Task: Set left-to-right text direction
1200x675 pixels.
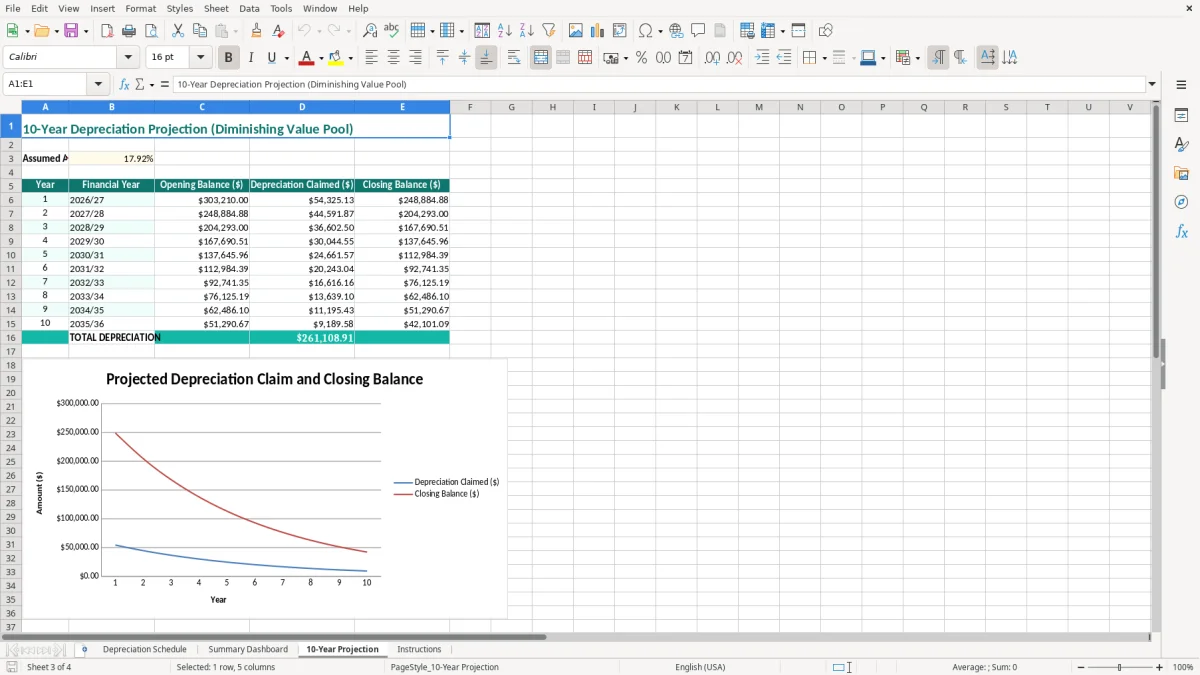Action: pyautogui.click(x=938, y=58)
